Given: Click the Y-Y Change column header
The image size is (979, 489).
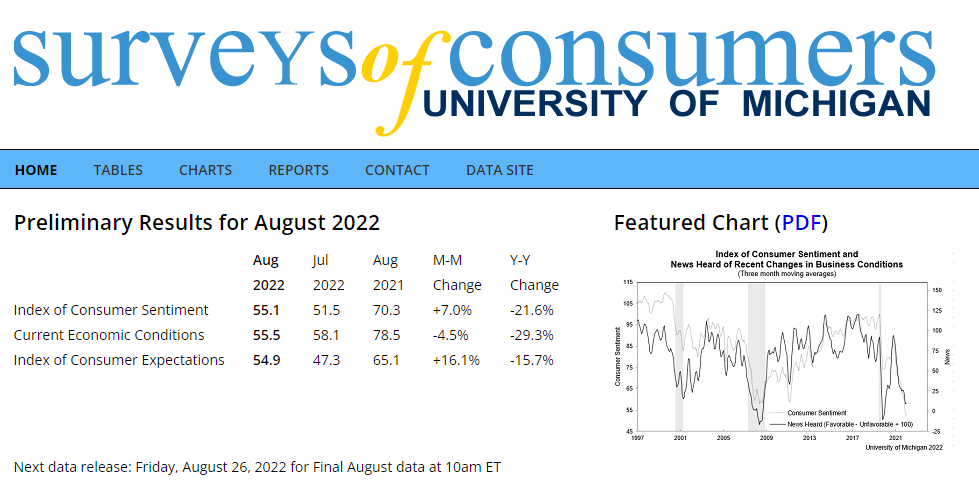Looking at the screenshot, I should [x=534, y=272].
